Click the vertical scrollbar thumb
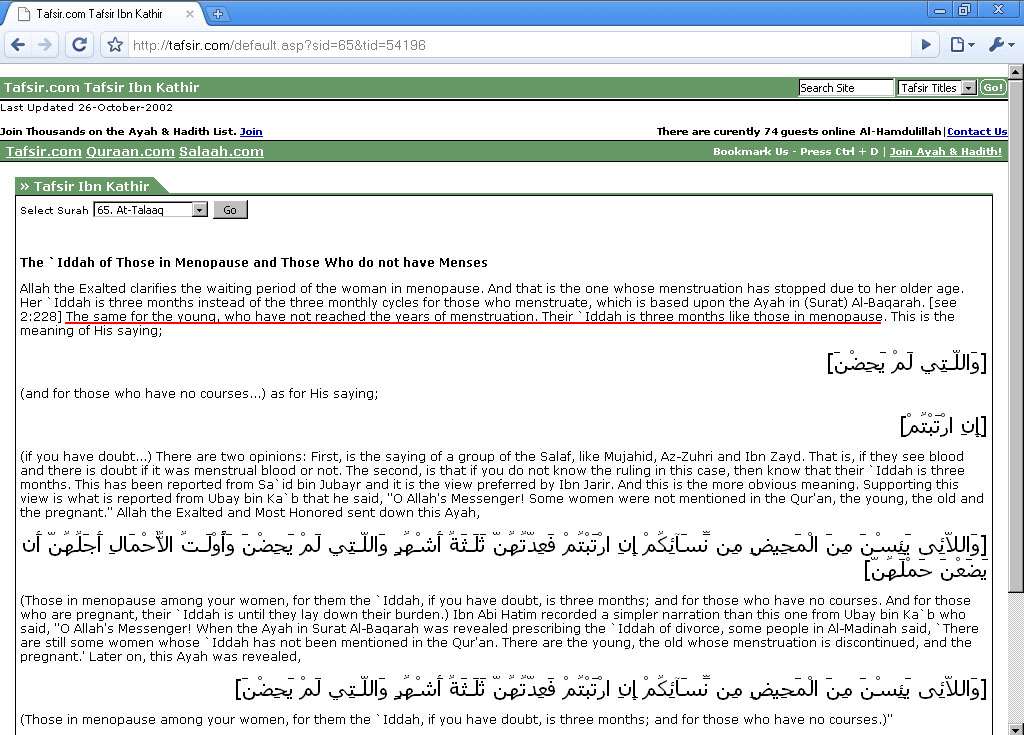1024x735 pixels. click(x=1016, y=335)
